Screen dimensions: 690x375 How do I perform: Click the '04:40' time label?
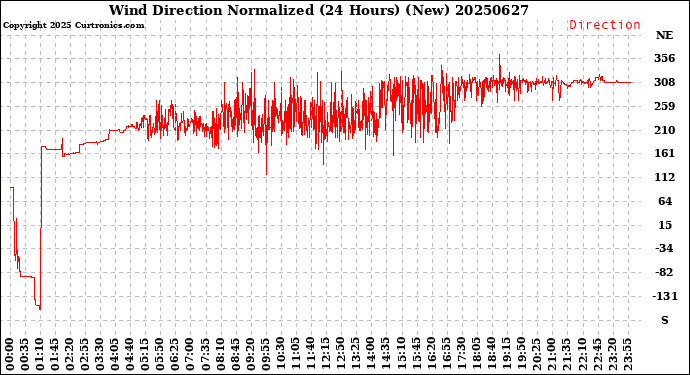coord(130,354)
